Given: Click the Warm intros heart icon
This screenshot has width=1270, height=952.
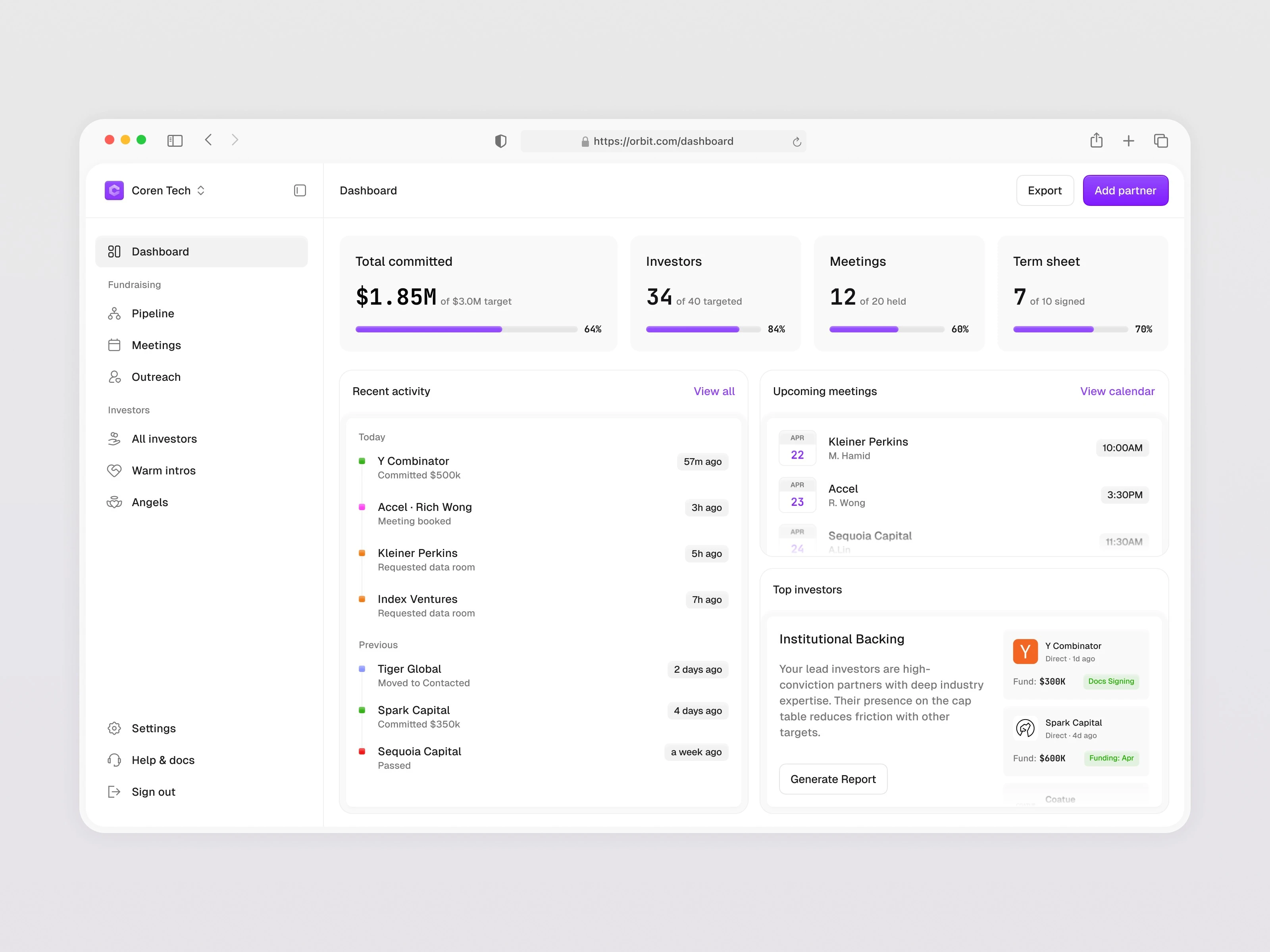Looking at the screenshot, I should point(114,470).
